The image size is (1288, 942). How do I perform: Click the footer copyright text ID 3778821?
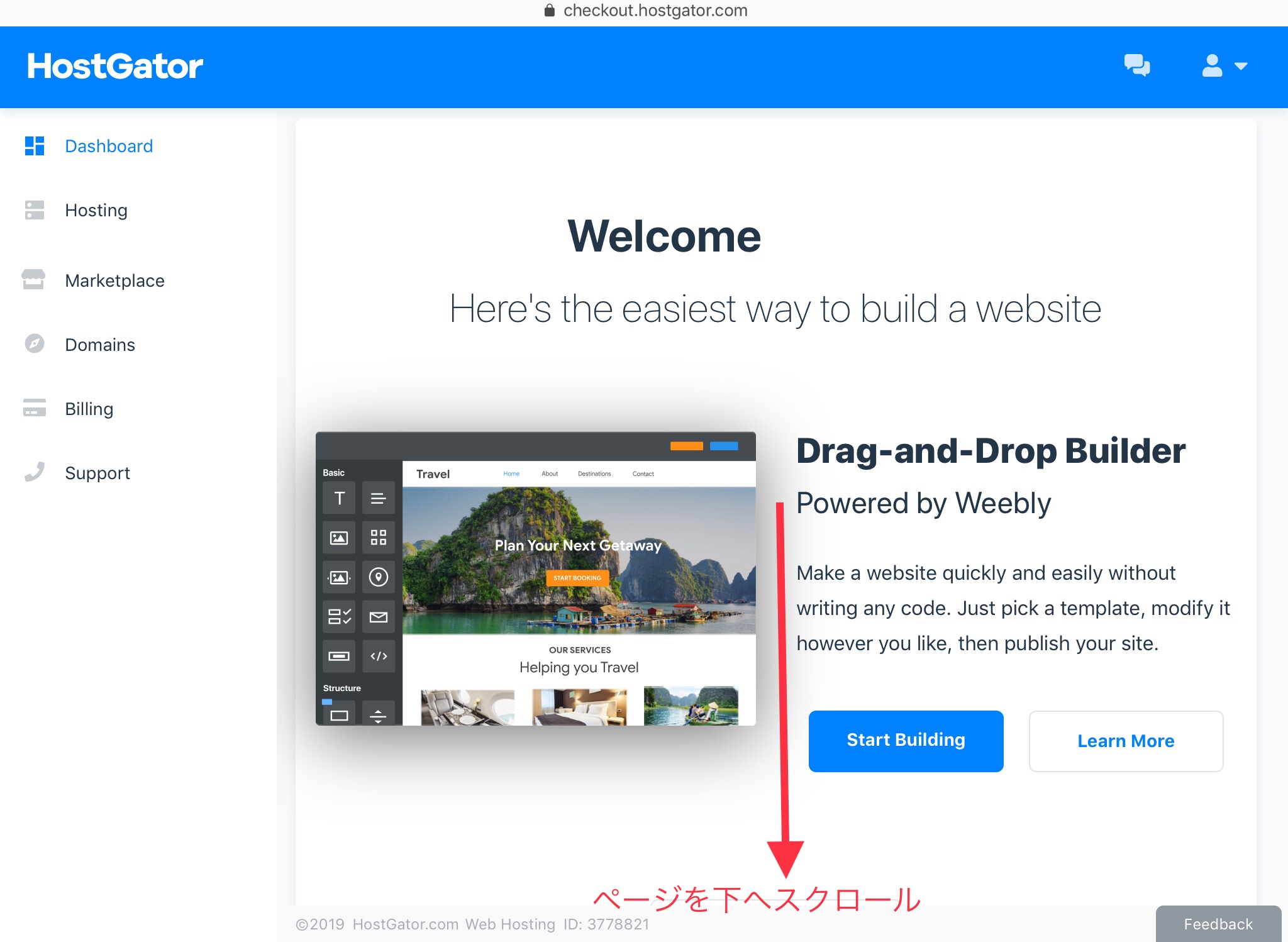(x=472, y=924)
